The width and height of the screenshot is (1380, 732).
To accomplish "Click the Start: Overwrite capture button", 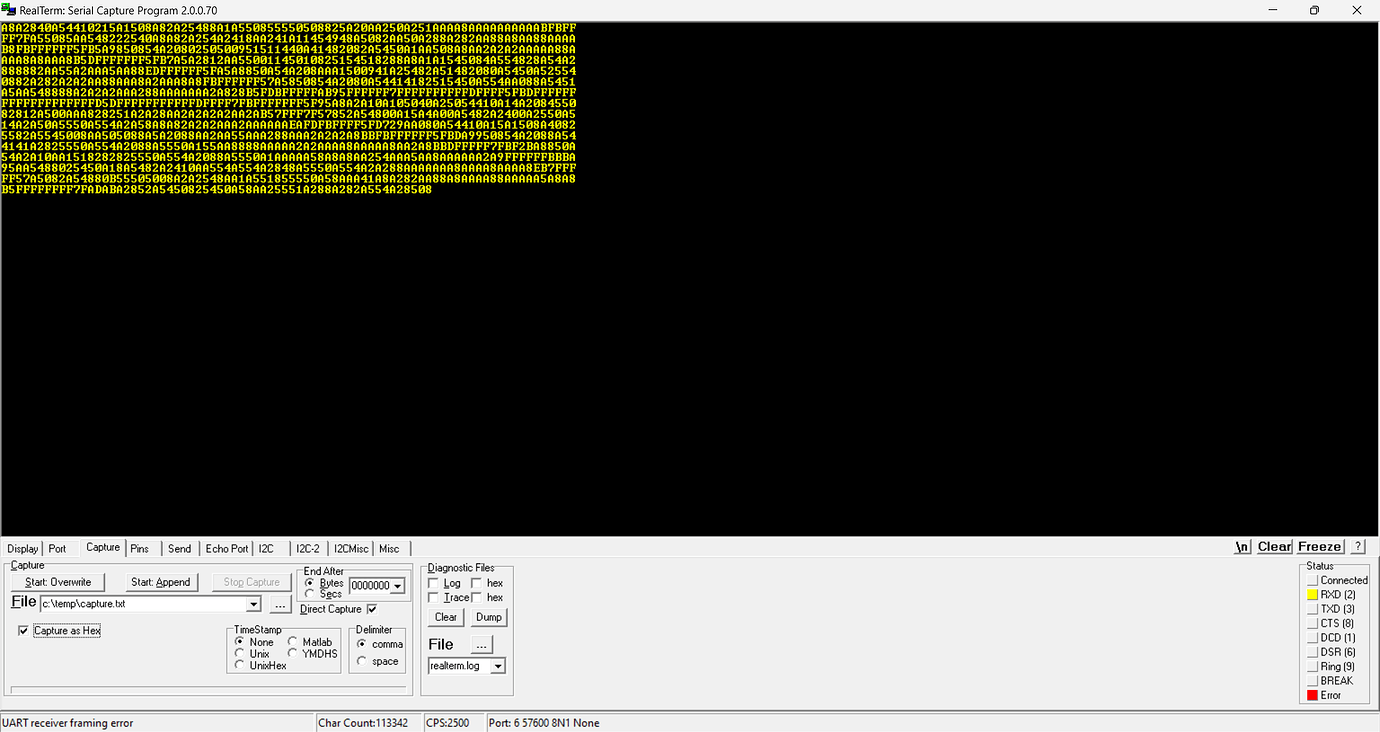I will tap(56, 581).
